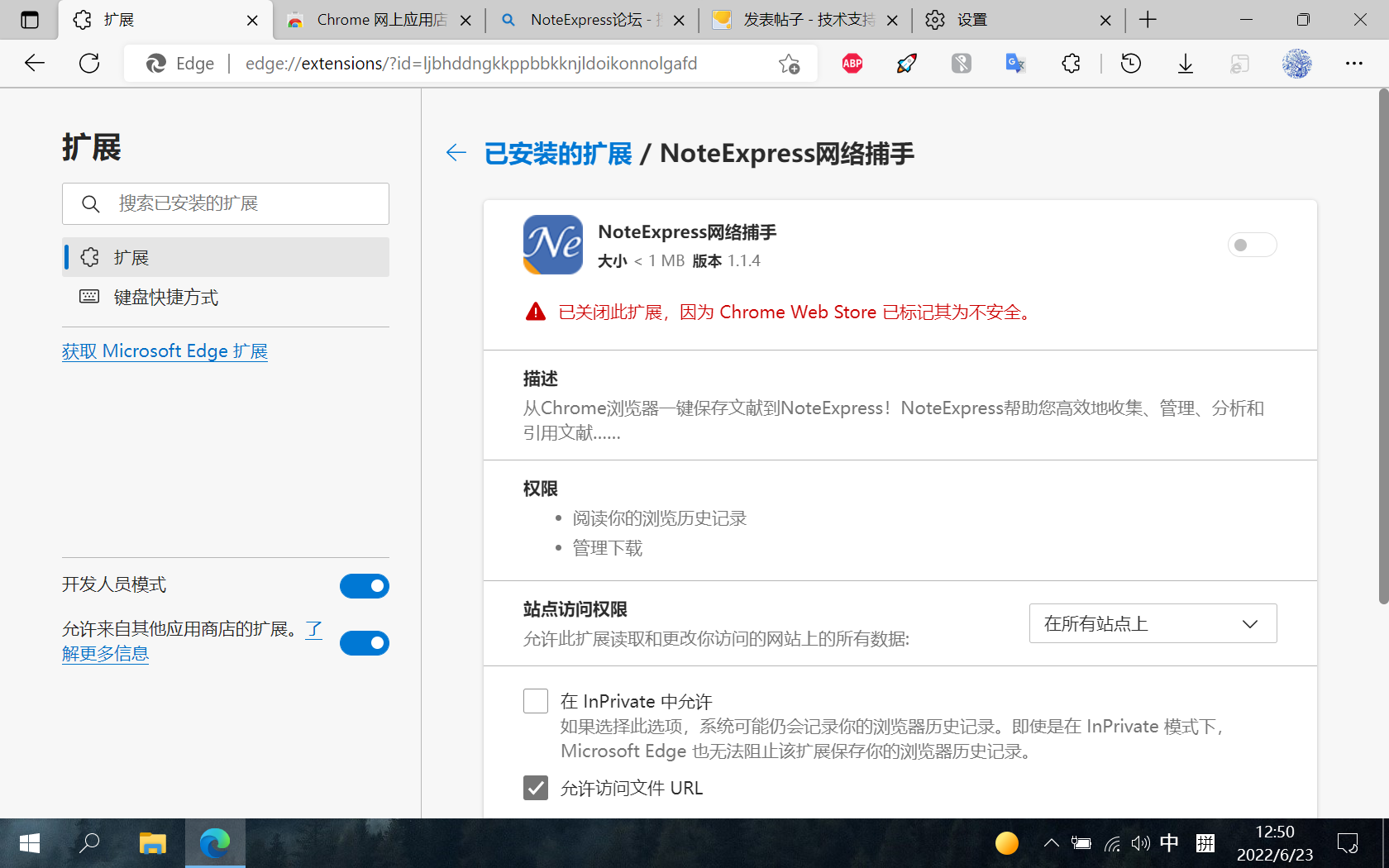Open clock showing 12:50 2022/6/23
Screen dimensions: 1389x868
[x=1275, y=843]
